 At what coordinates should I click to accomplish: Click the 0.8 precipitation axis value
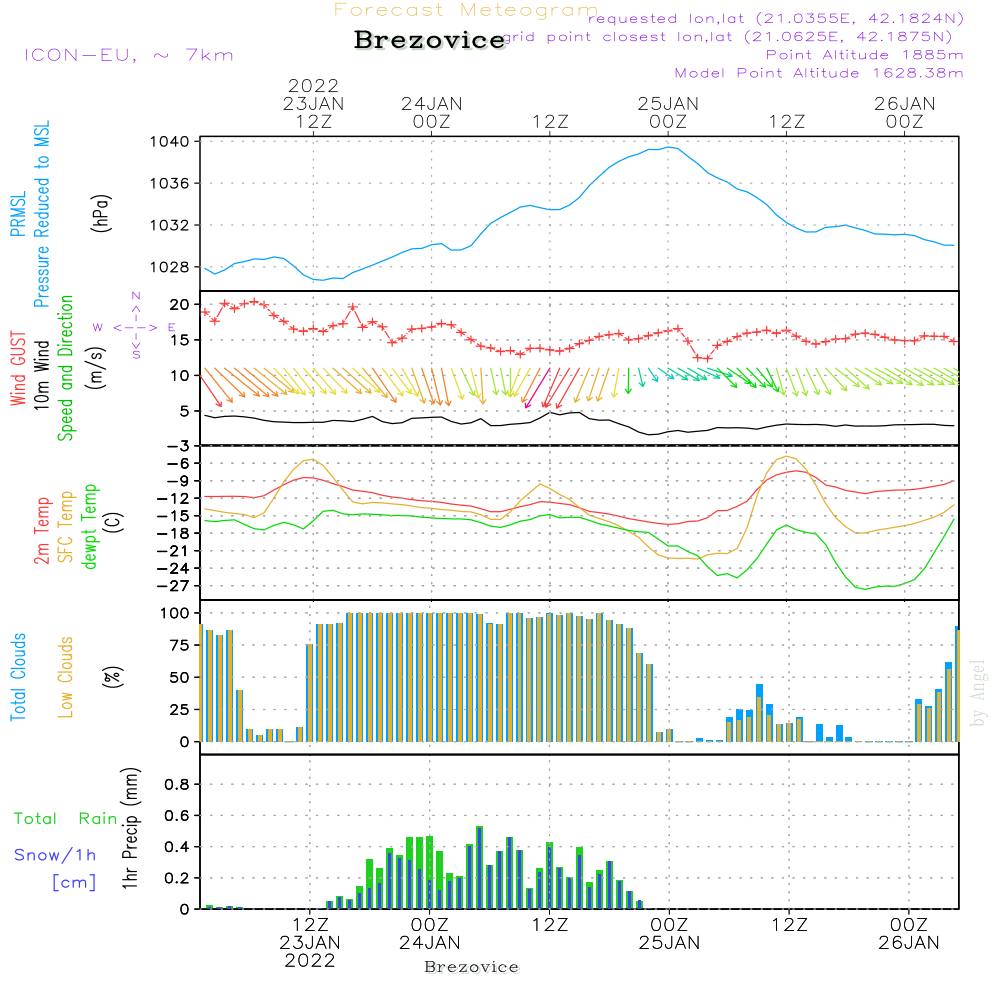[x=177, y=784]
